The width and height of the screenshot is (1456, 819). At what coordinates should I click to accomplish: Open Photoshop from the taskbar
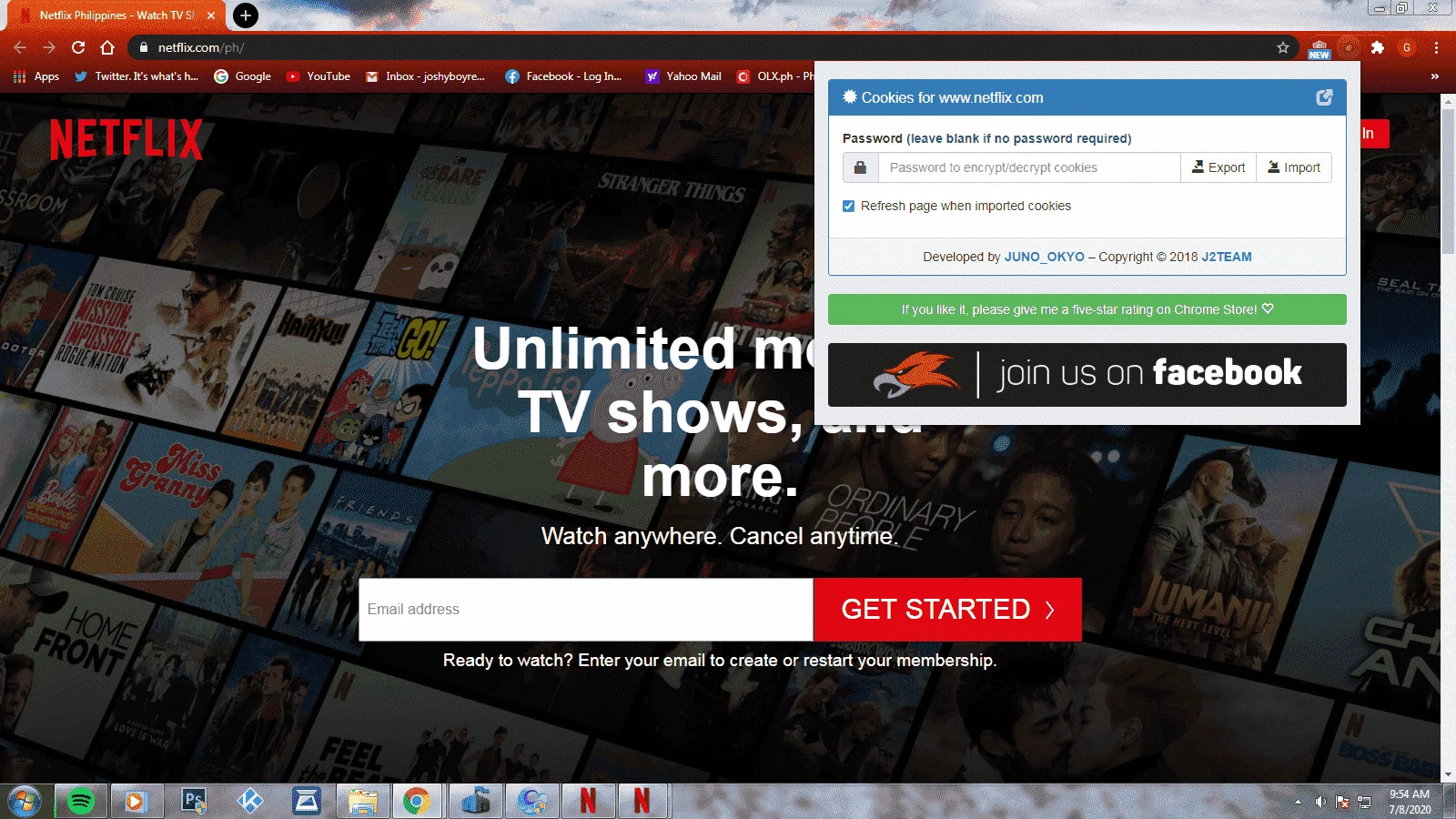click(193, 801)
